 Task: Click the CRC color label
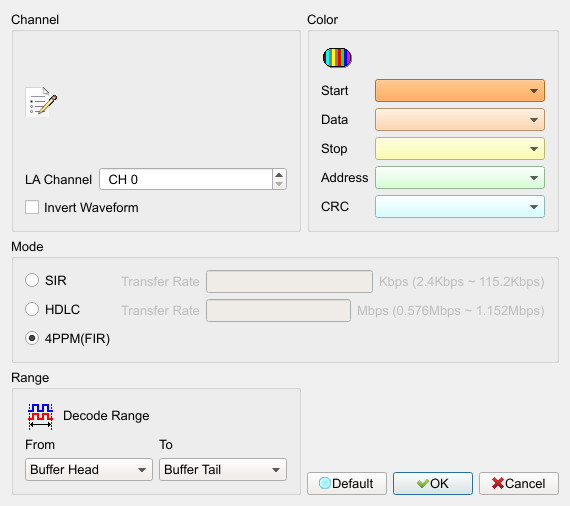(x=335, y=206)
